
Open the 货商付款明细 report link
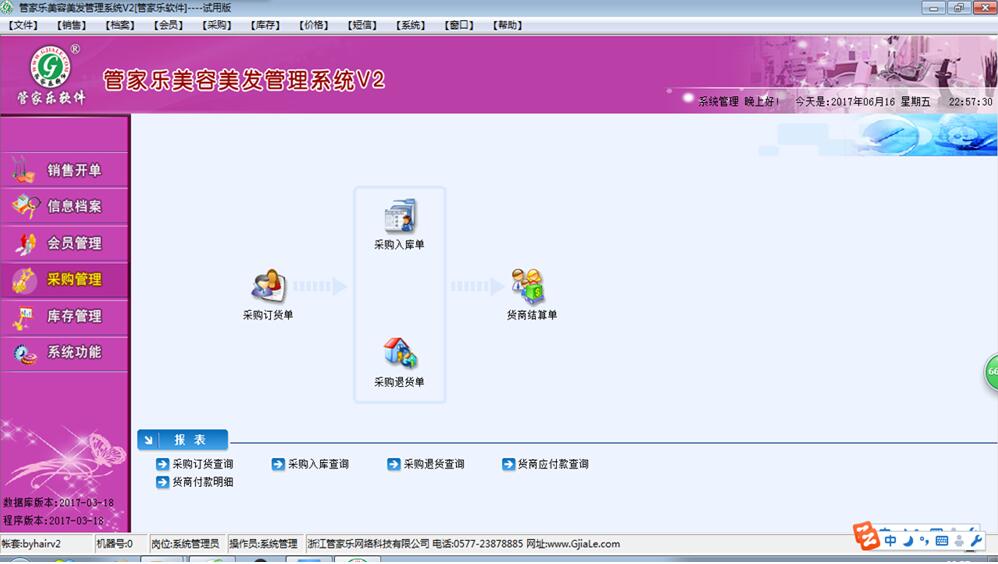pos(195,482)
